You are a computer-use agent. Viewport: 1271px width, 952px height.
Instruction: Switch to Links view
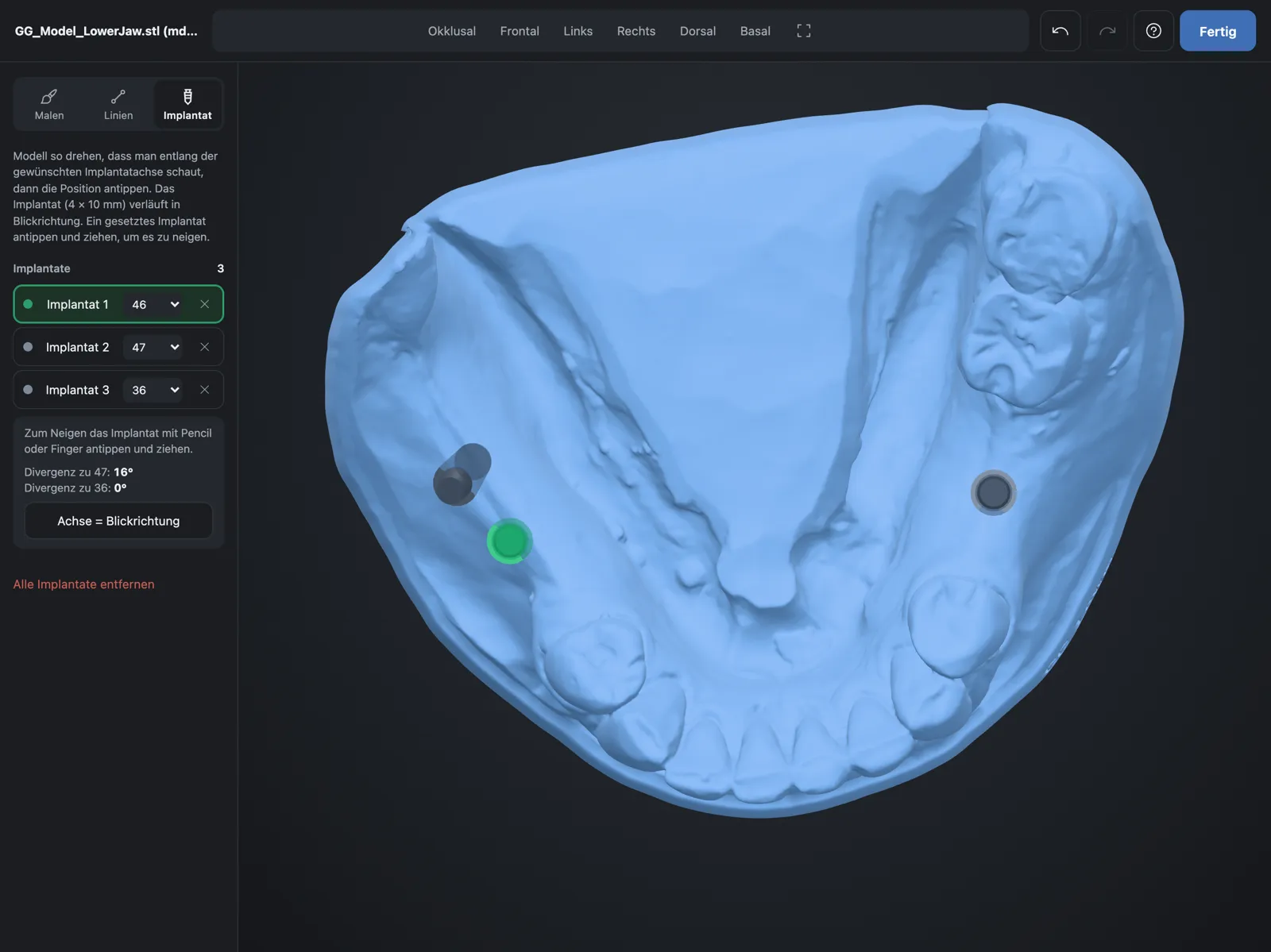pos(578,31)
